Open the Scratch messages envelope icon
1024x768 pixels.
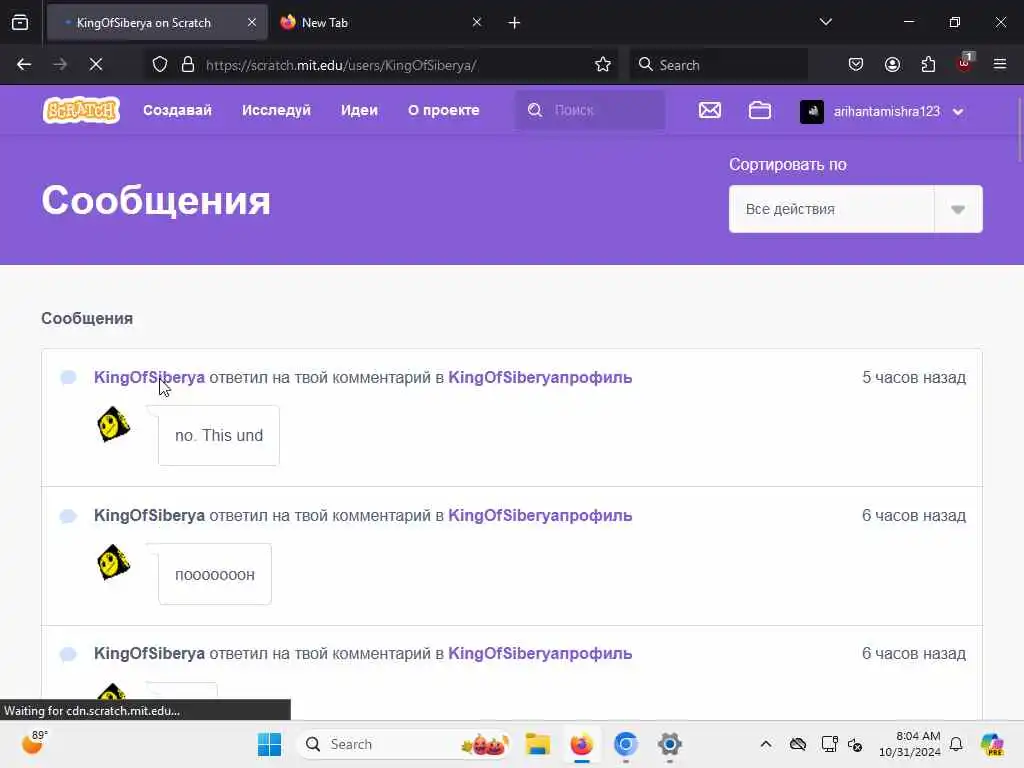[x=710, y=110]
